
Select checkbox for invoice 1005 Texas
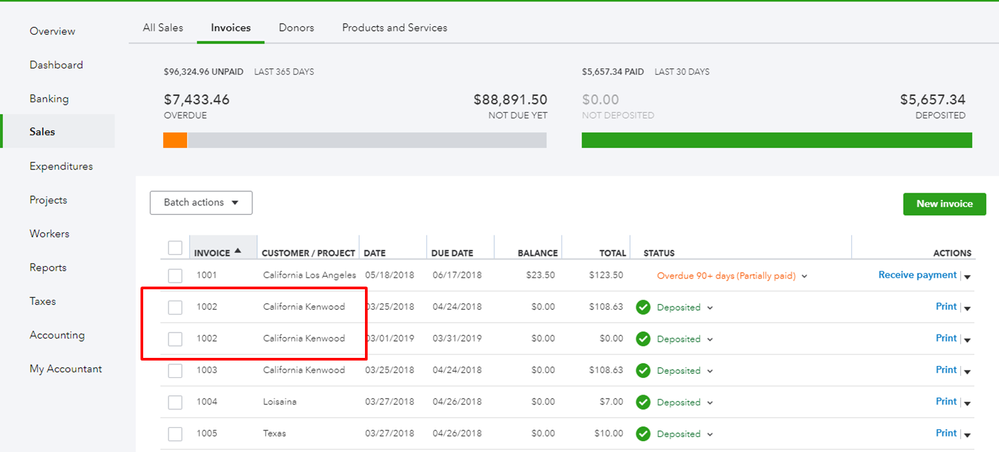pyautogui.click(x=175, y=434)
